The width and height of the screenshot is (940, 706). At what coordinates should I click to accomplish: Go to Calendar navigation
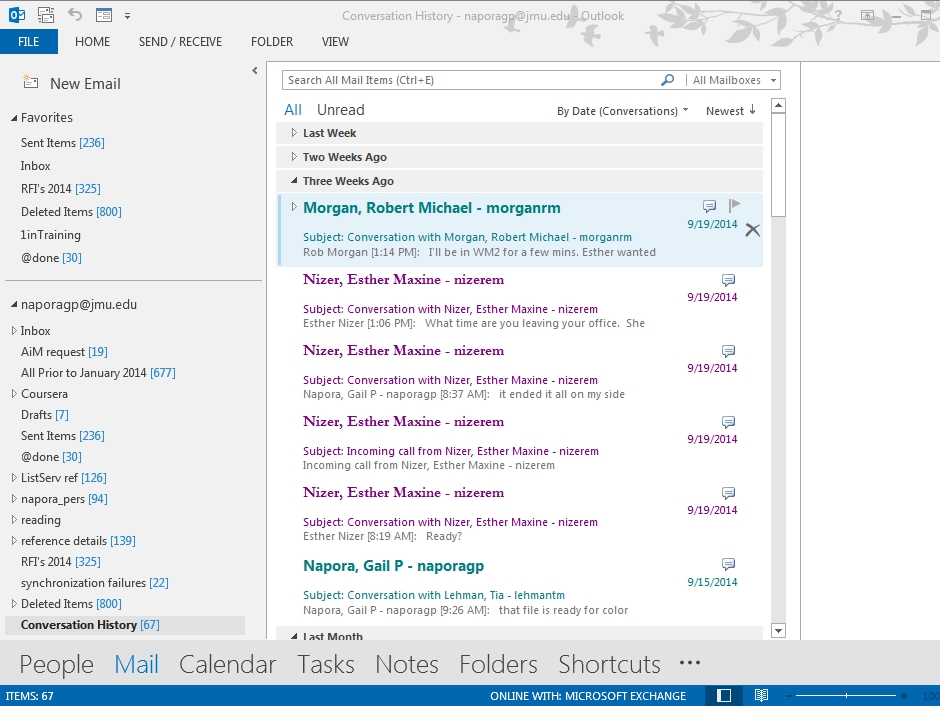227,664
